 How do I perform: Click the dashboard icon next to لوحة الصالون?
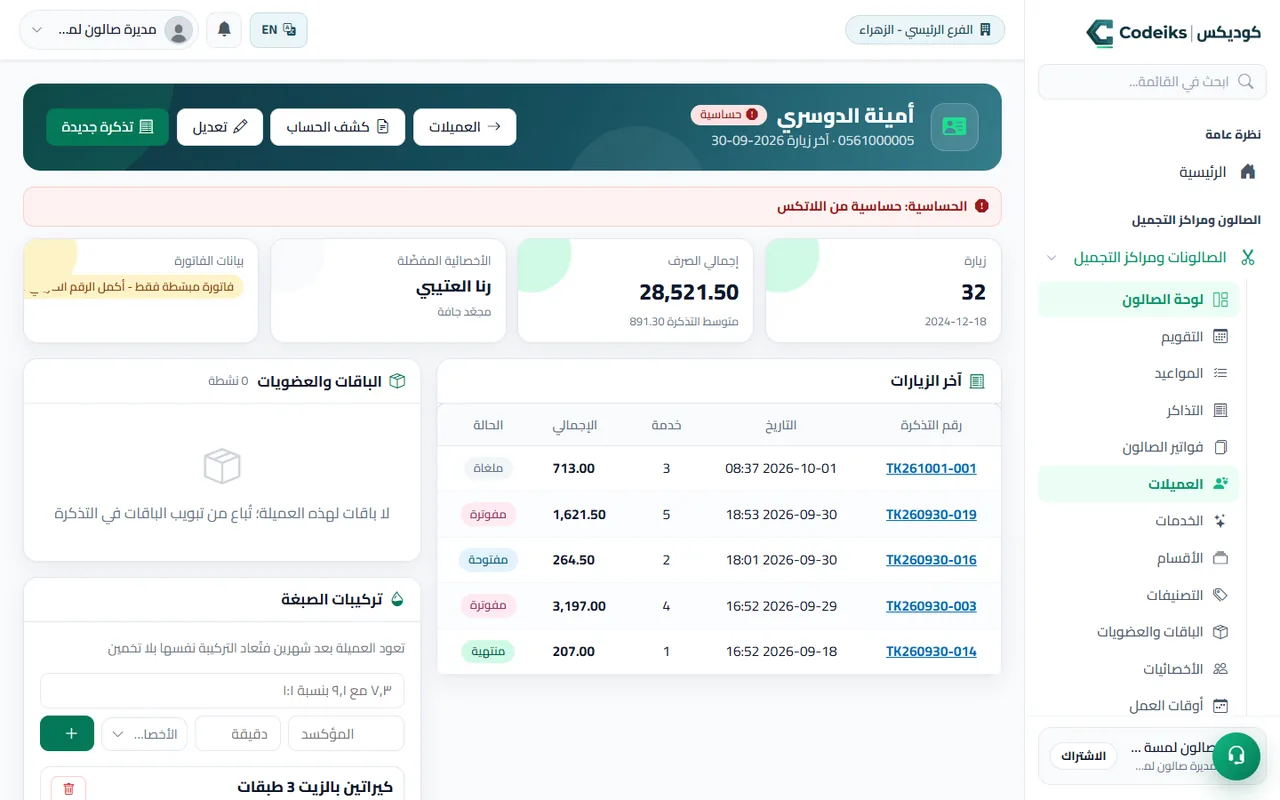1220,299
